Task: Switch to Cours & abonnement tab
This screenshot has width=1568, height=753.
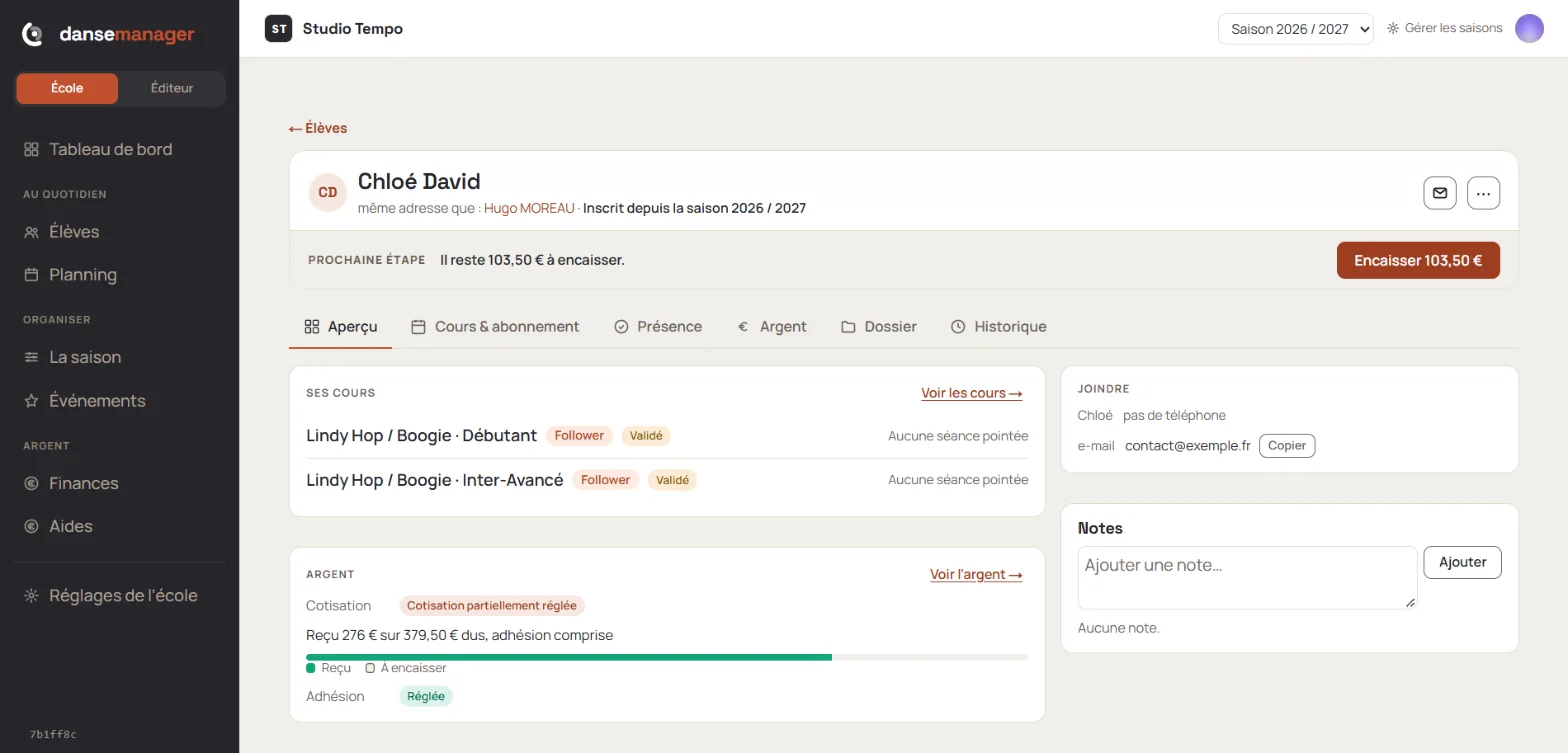Action: (x=495, y=327)
